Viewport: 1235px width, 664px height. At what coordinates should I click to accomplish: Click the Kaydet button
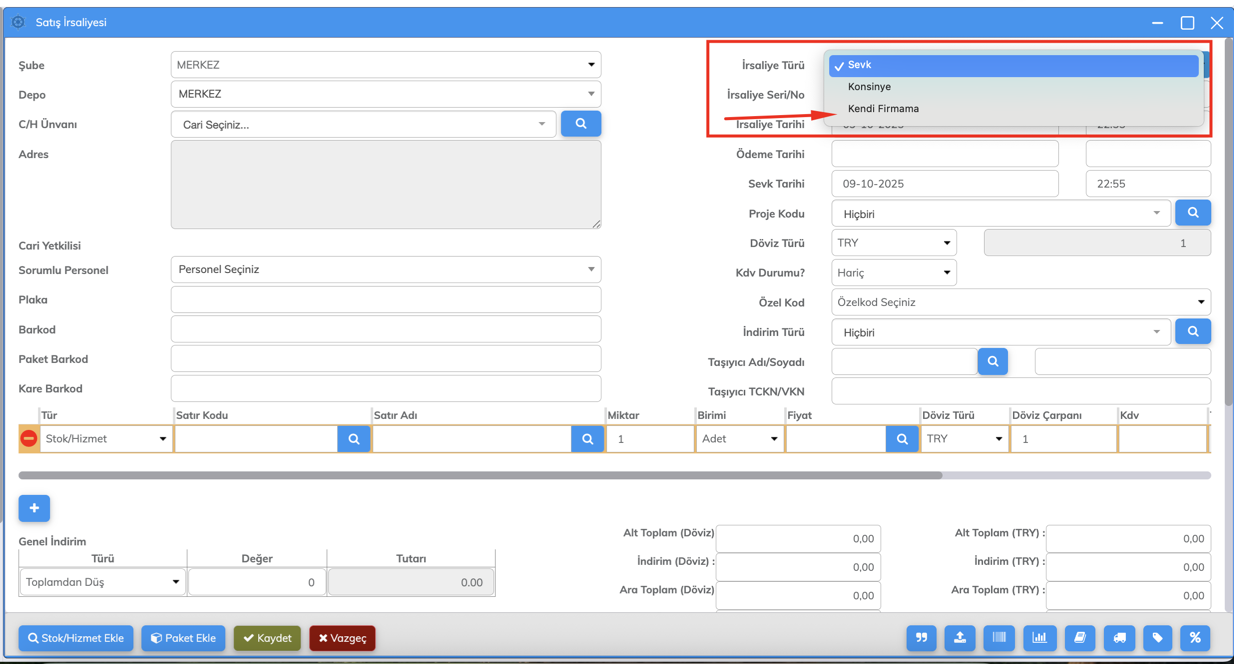pyautogui.click(x=268, y=638)
